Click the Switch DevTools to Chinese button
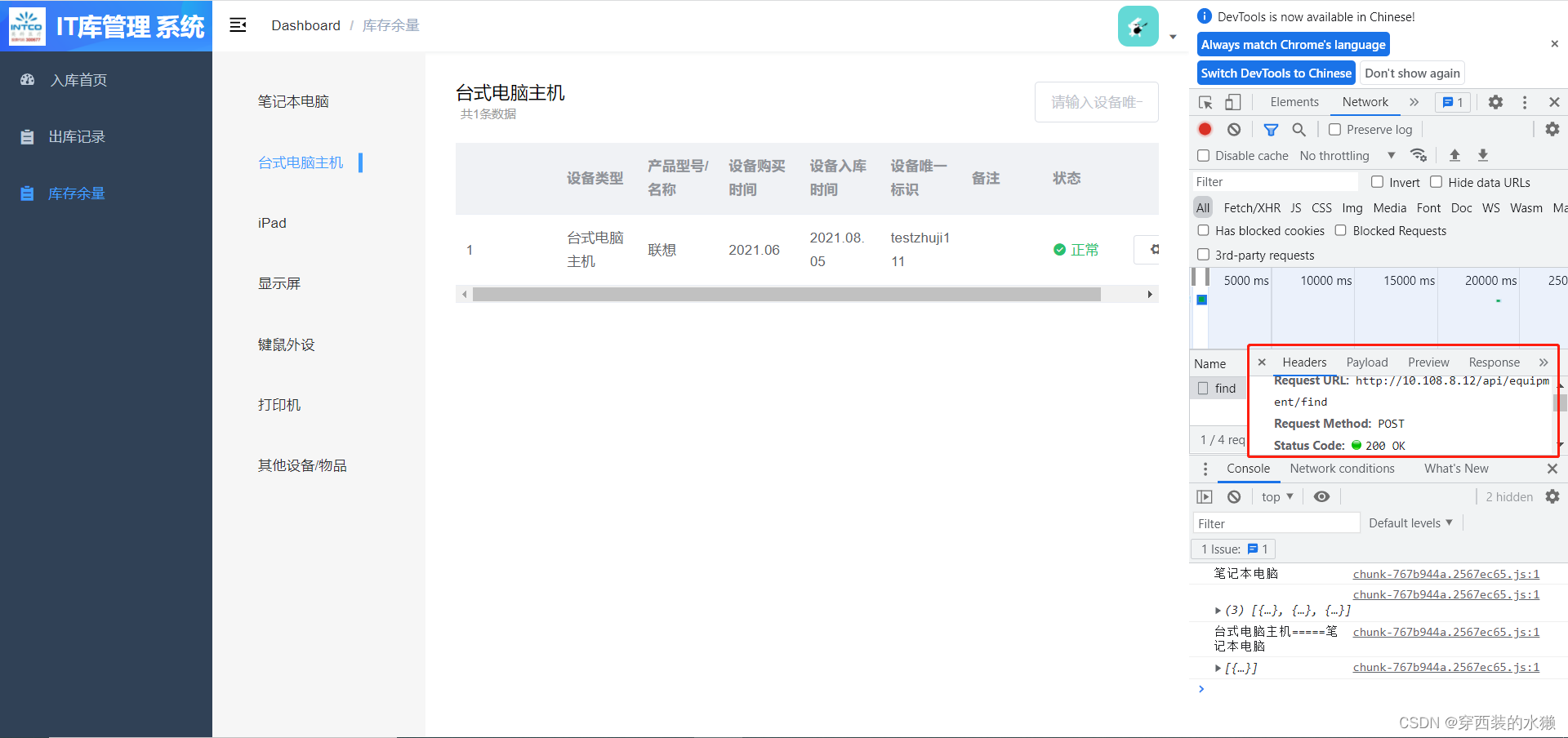 coord(1275,73)
